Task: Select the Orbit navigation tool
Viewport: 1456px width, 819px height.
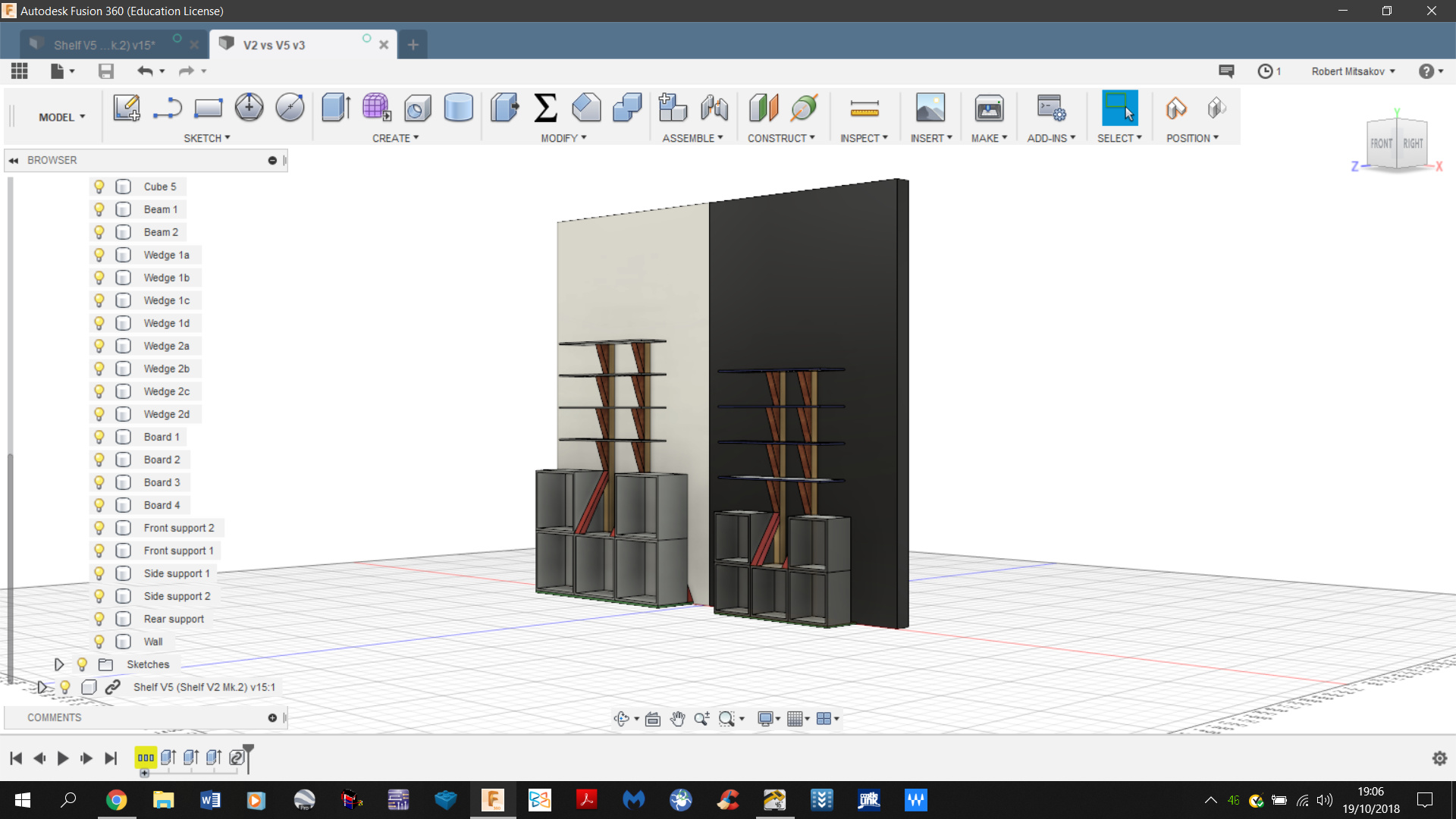Action: [622, 718]
